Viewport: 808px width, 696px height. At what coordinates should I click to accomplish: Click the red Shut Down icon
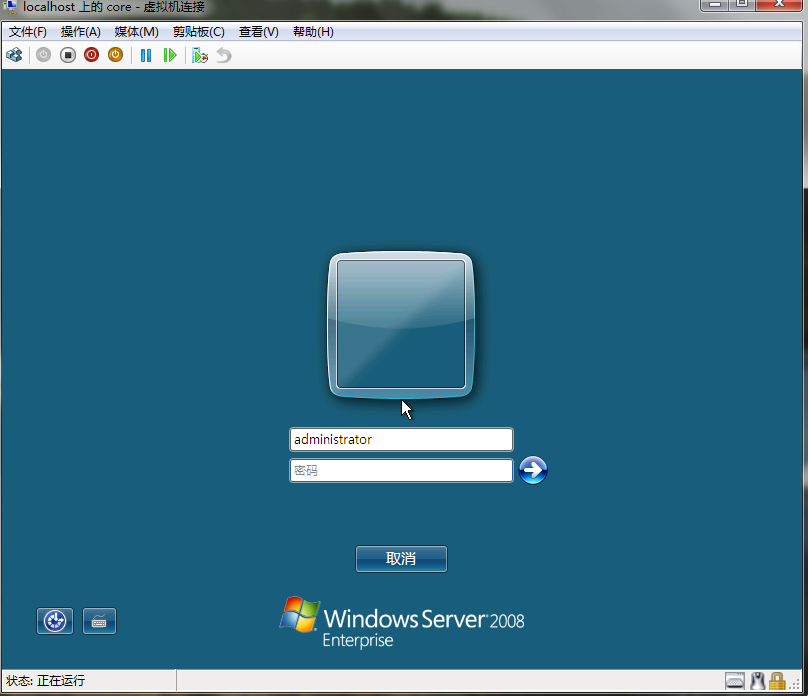tap(92, 55)
